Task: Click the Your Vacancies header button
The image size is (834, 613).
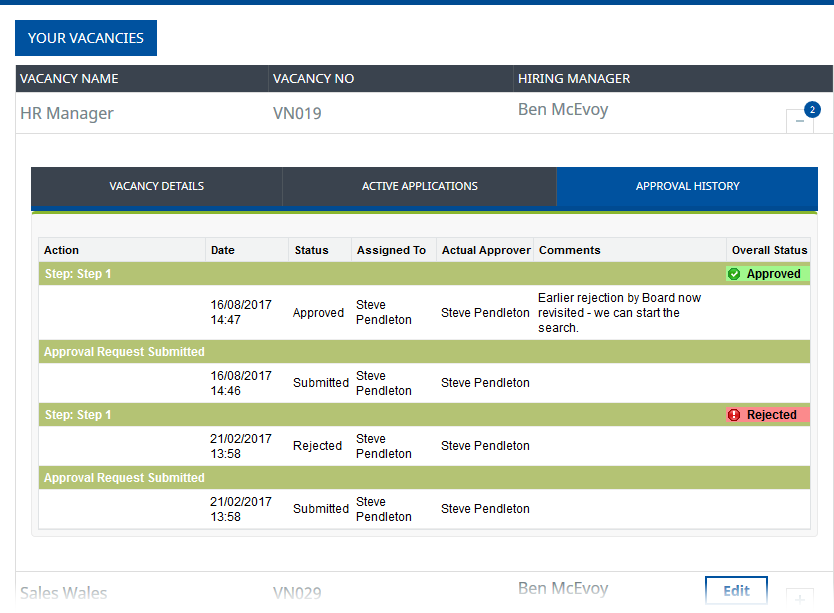Action: coord(86,38)
